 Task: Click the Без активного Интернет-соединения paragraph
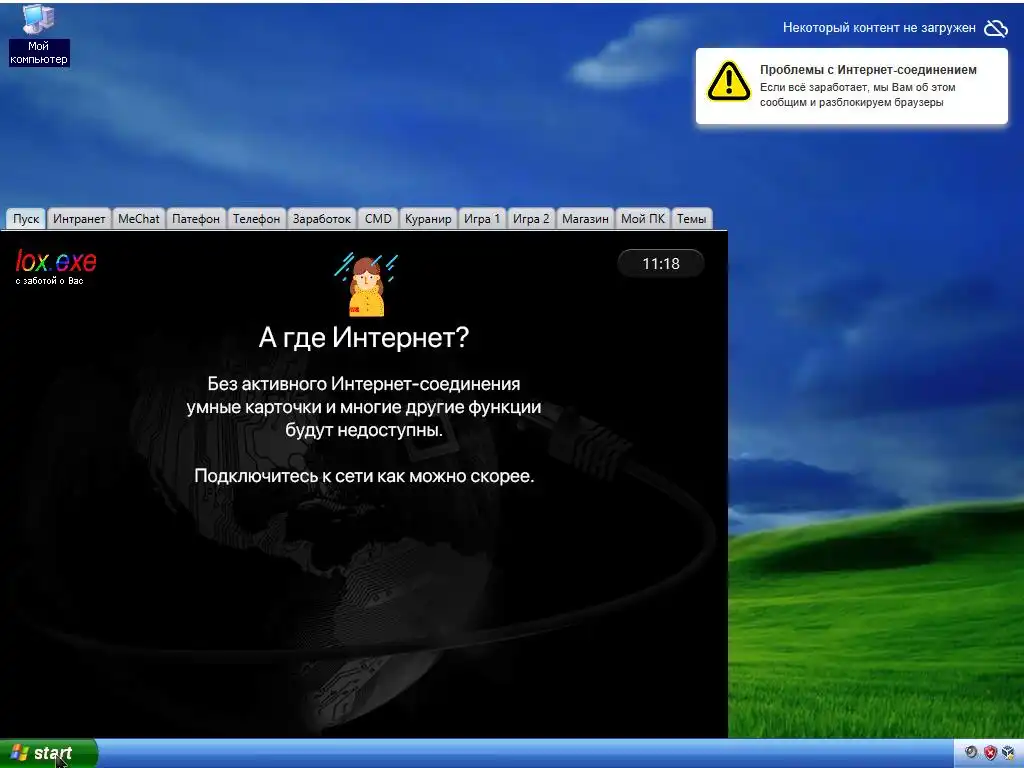(364, 407)
